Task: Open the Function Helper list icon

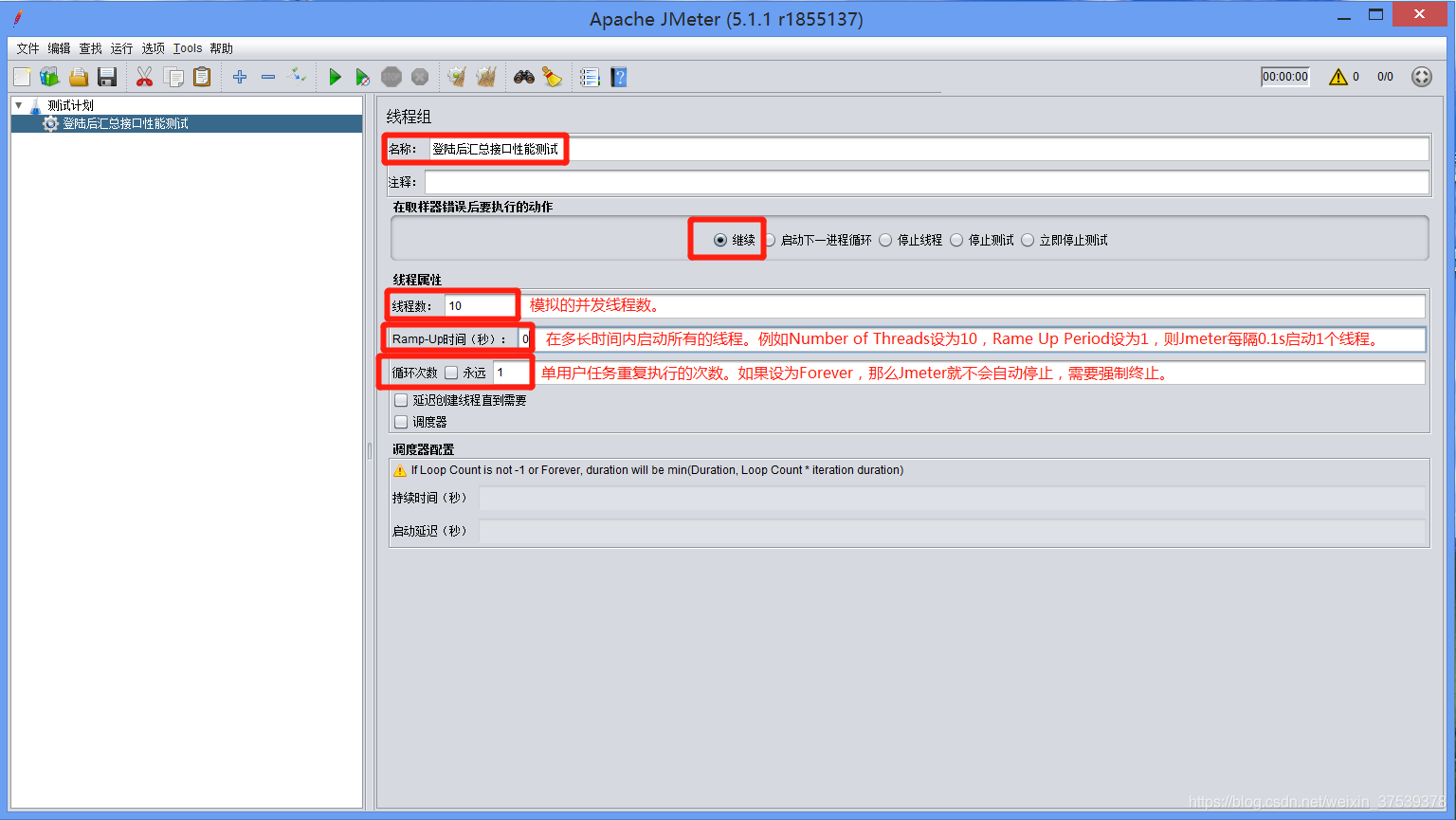Action: [590, 77]
